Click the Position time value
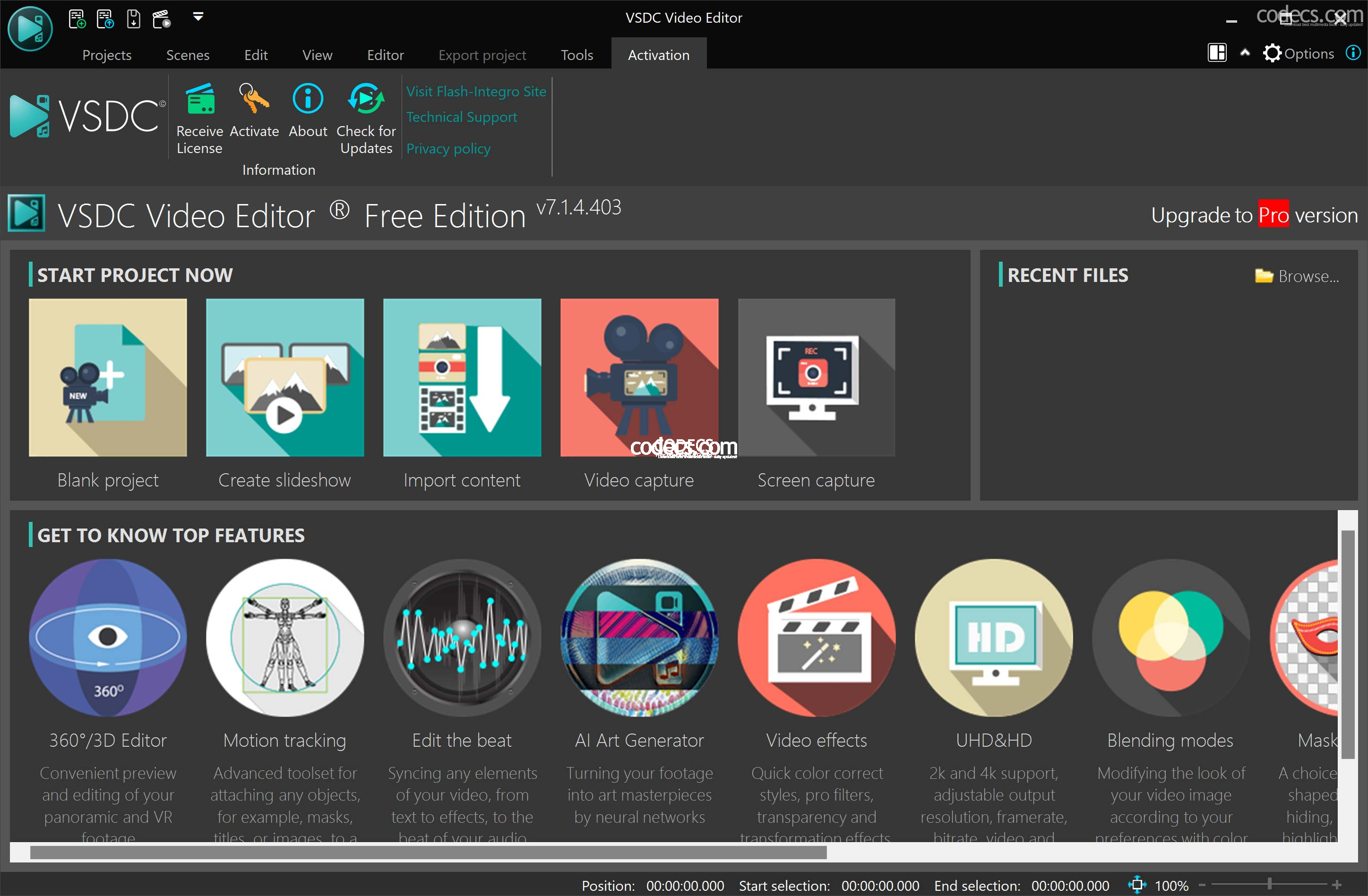The height and width of the screenshot is (896, 1368). click(685, 885)
